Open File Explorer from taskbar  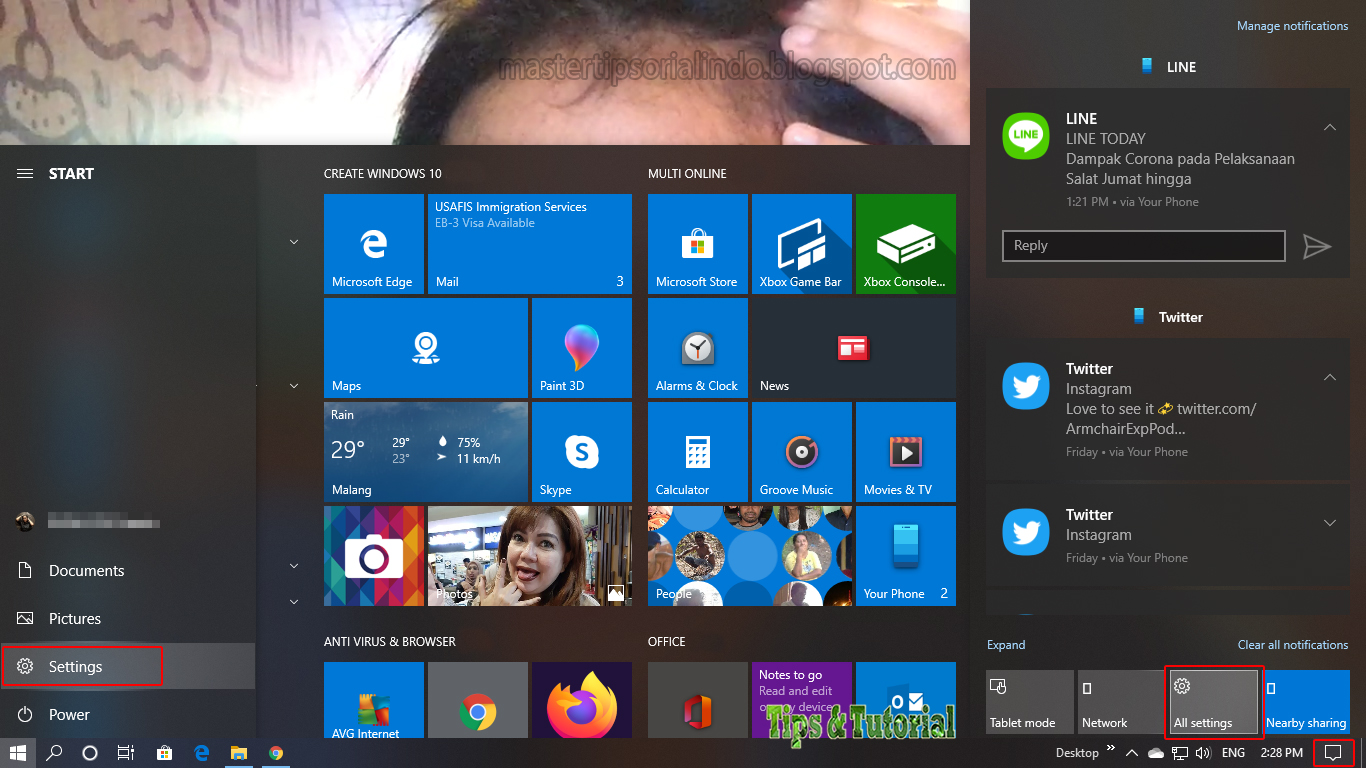pos(239,753)
